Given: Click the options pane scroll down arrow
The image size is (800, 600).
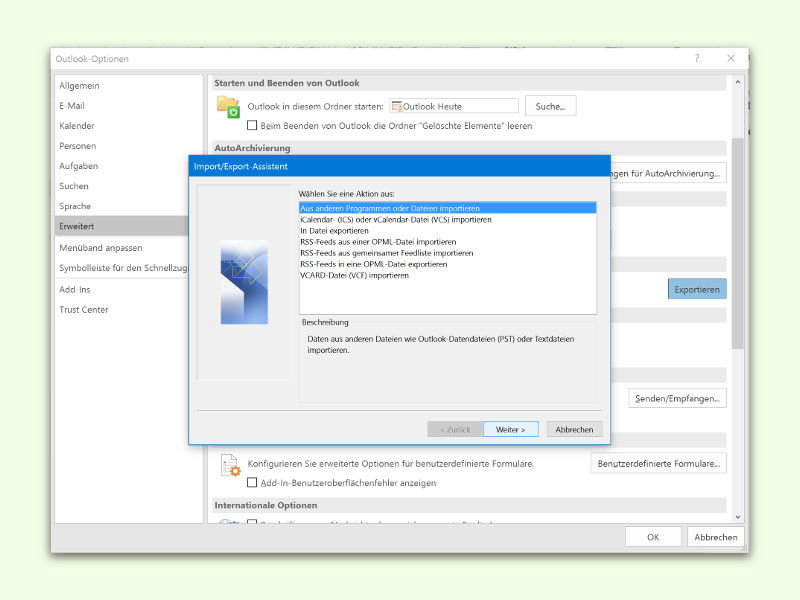Looking at the screenshot, I should click(738, 517).
